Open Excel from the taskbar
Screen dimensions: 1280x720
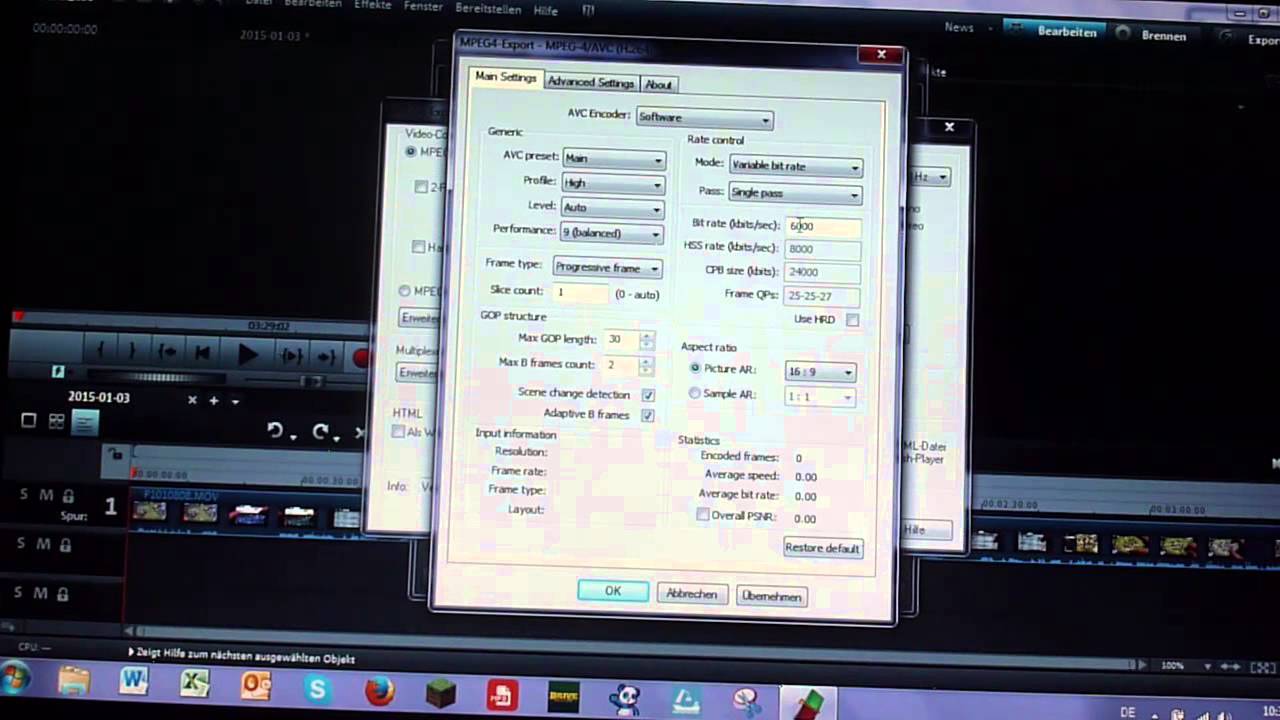click(x=195, y=685)
